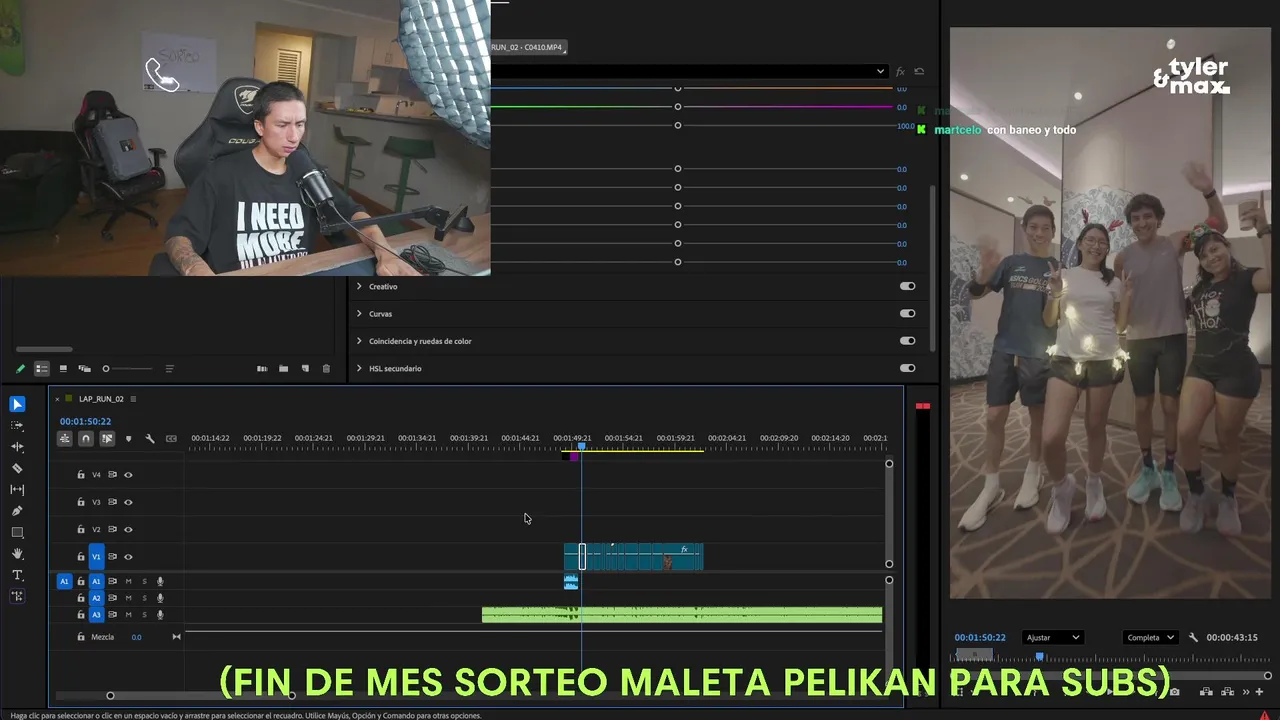The width and height of the screenshot is (1280, 720).
Task: Expand the Curvas section
Action: click(x=359, y=313)
